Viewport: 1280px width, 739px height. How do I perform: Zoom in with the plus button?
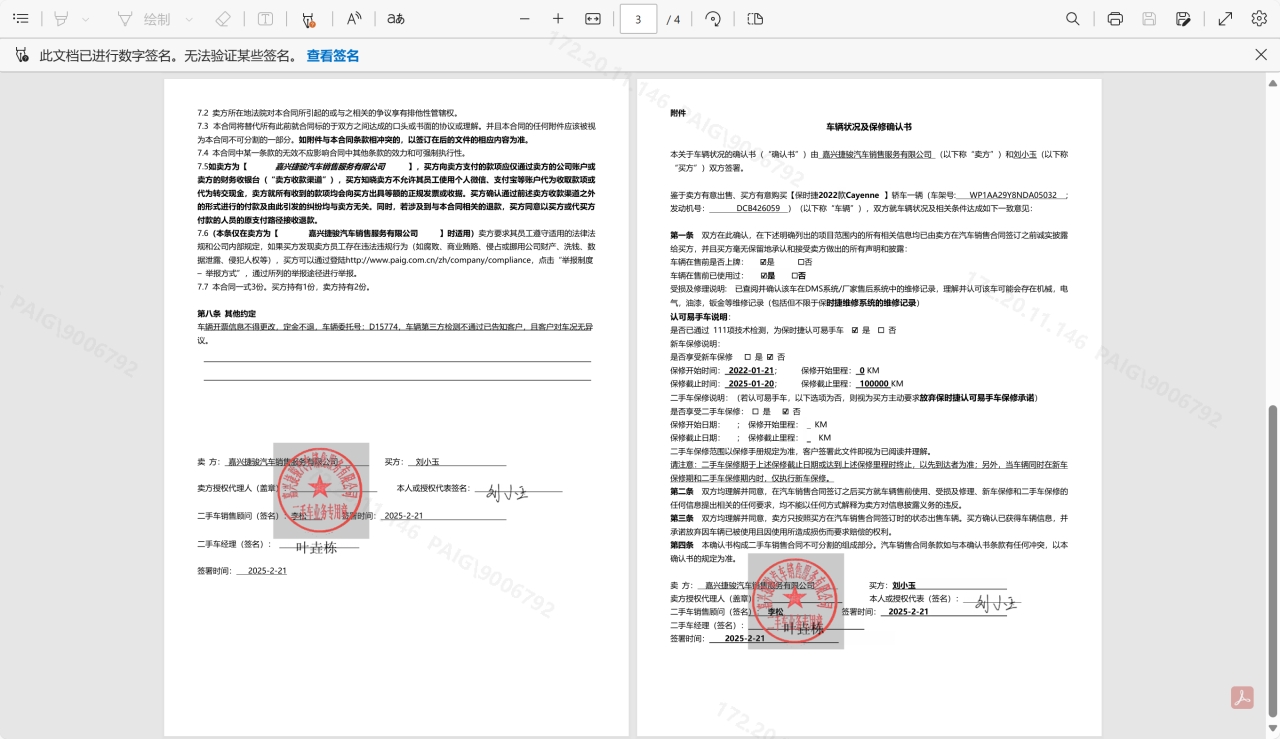point(558,19)
